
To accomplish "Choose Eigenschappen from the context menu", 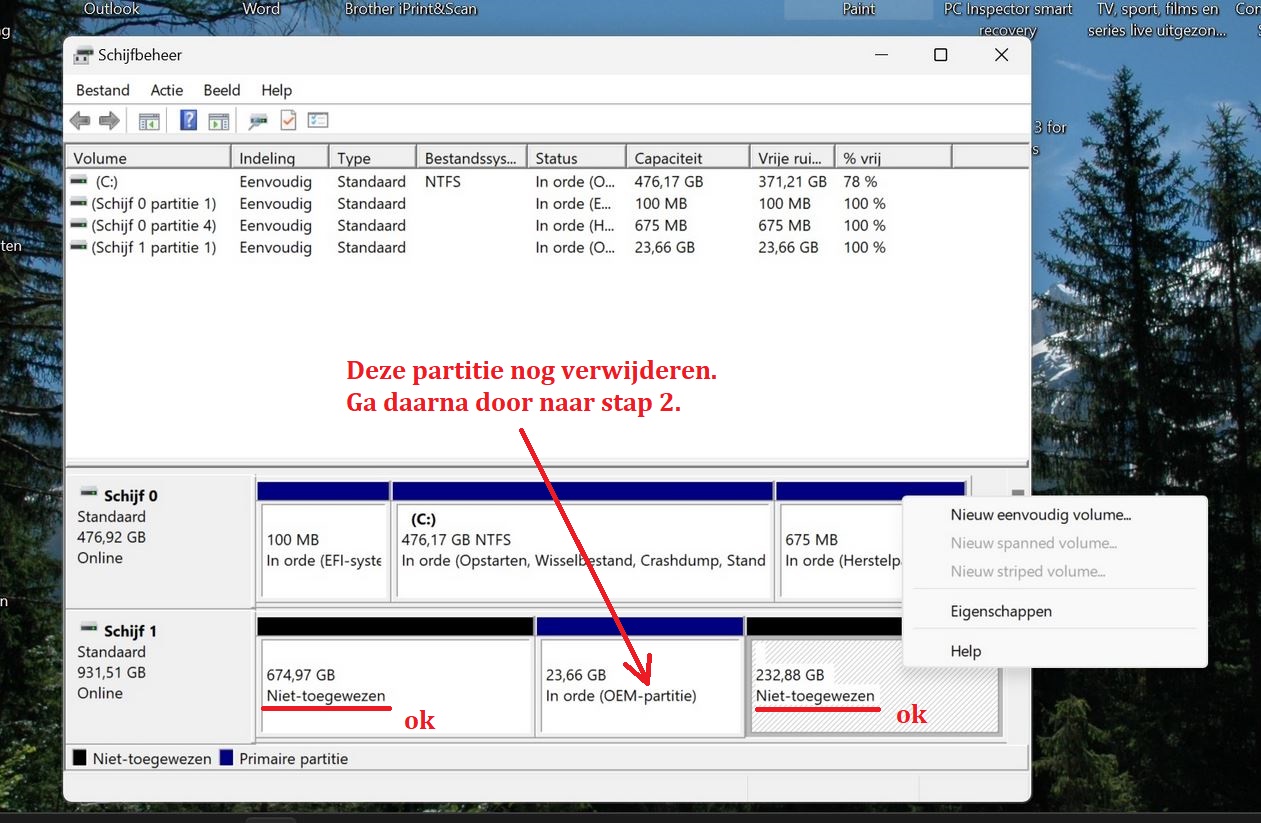I will tap(1001, 611).
